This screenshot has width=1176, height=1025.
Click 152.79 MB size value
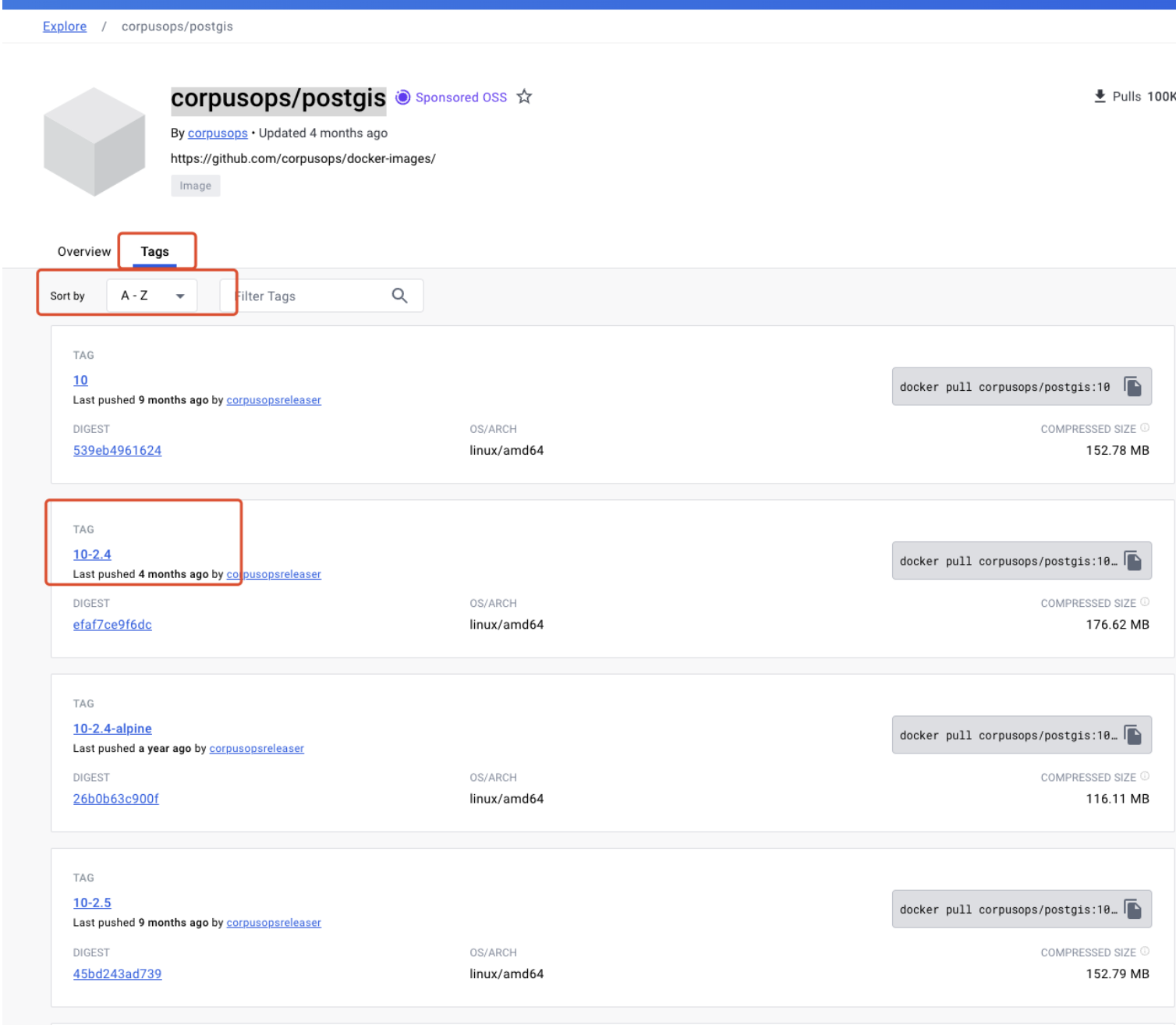tap(1118, 974)
